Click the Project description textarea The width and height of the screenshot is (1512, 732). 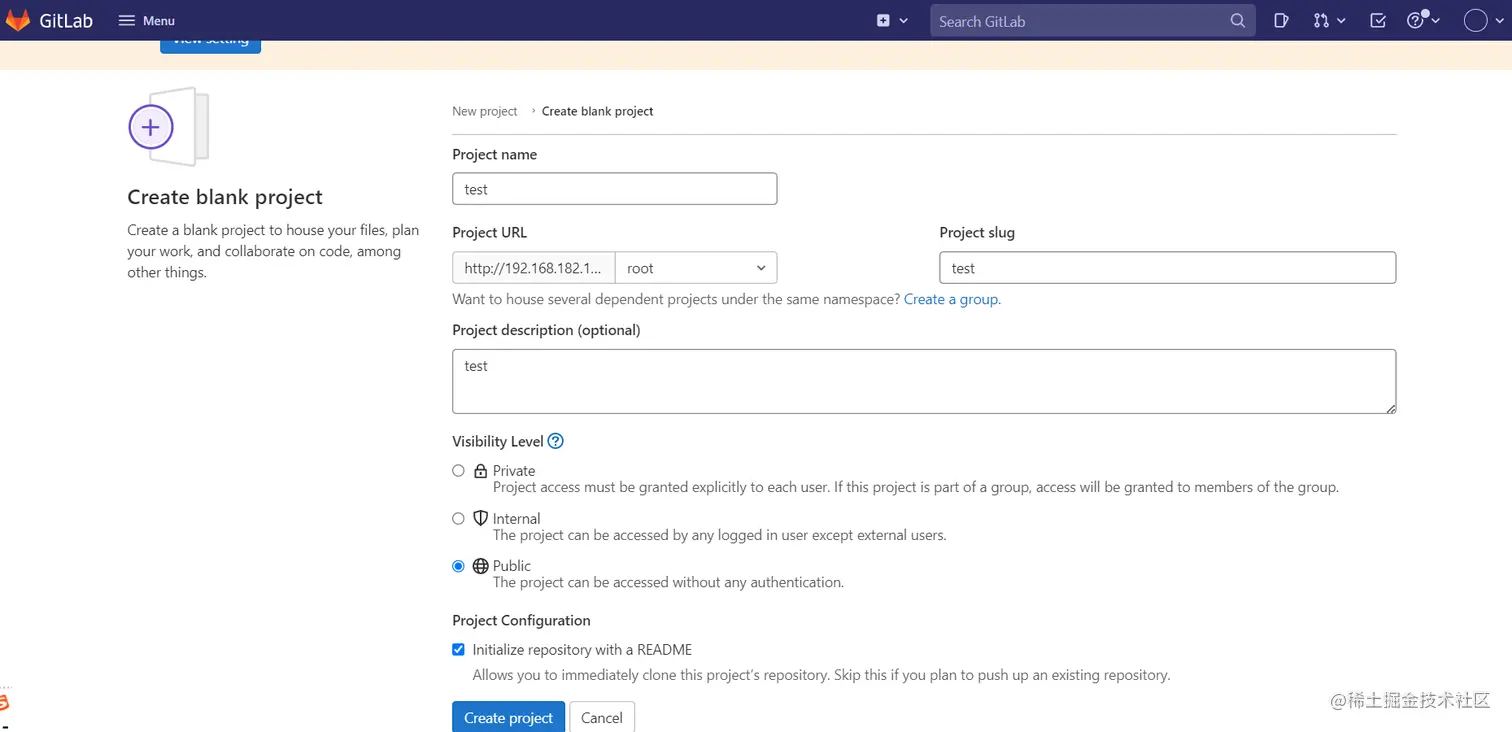pos(924,381)
